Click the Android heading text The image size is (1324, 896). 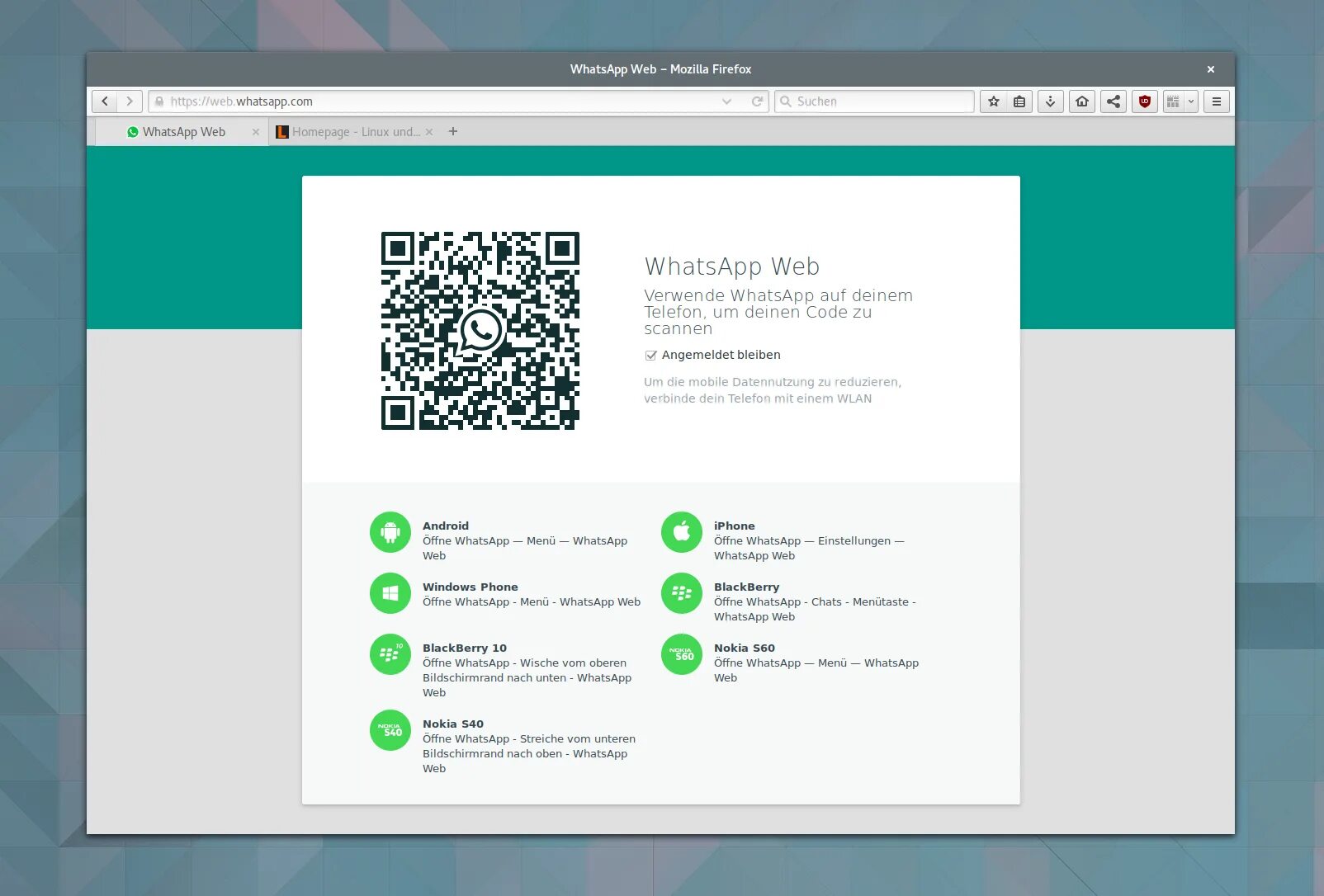[x=446, y=526]
